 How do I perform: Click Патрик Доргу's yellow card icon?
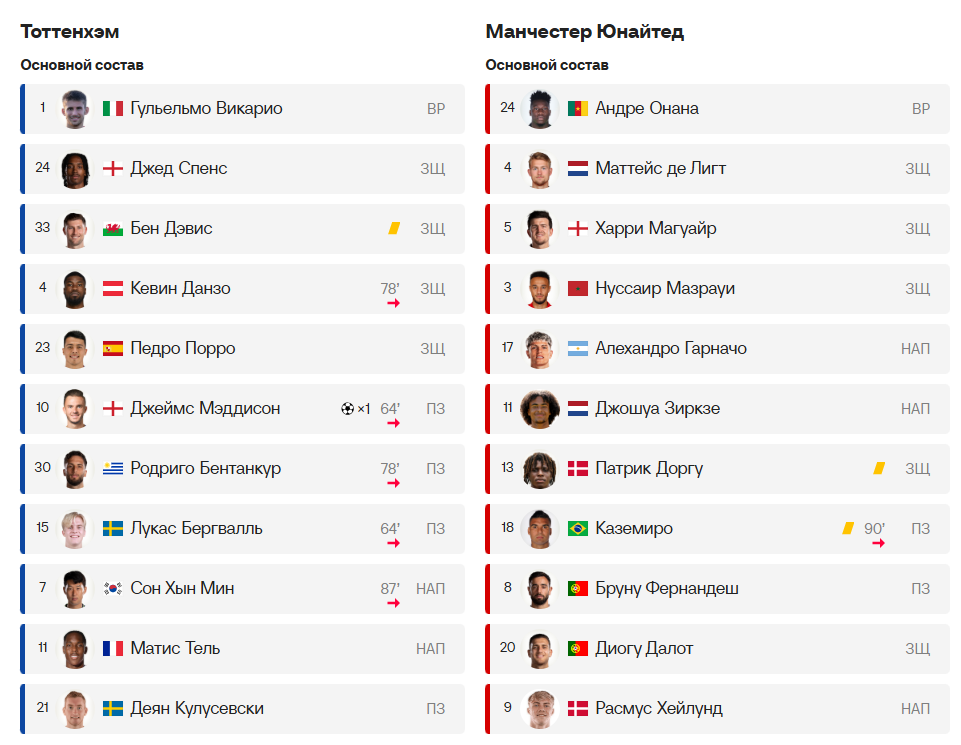coord(879,469)
